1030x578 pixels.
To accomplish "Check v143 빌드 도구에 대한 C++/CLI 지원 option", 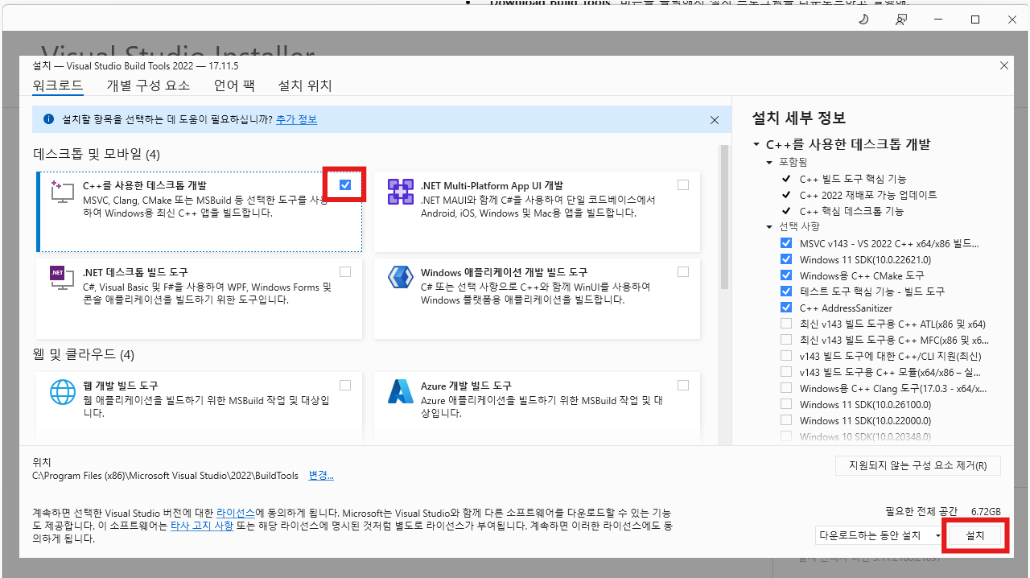I will (x=786, y=356).
